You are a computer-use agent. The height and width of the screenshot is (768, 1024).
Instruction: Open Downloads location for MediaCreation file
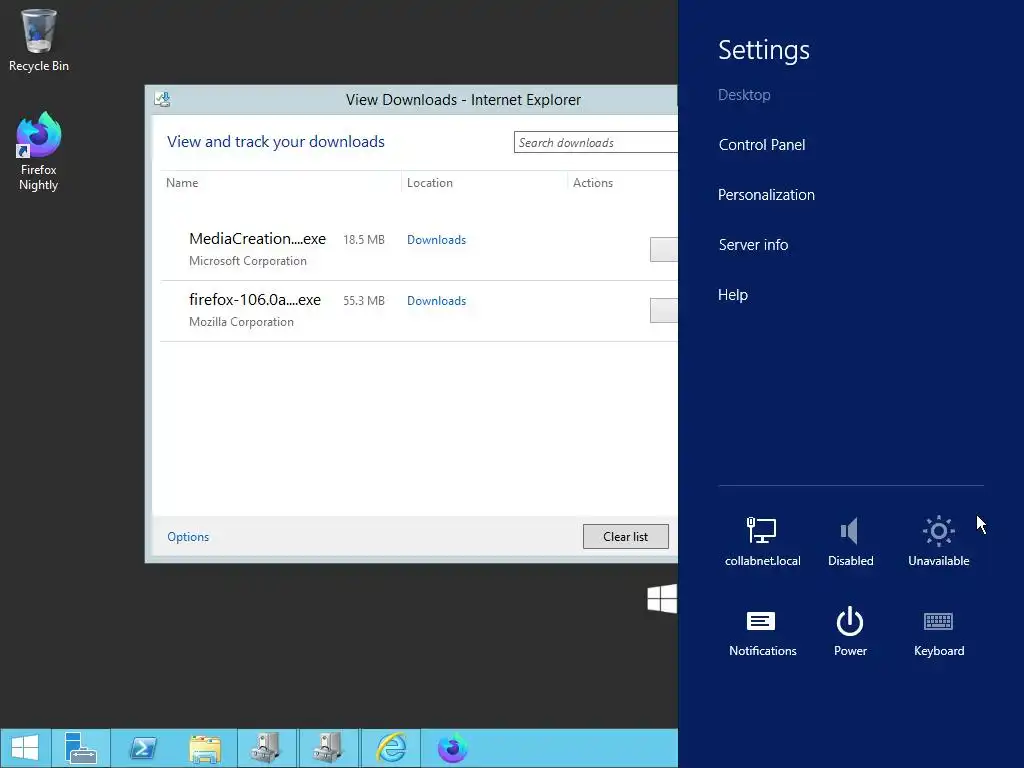point(436,240)
